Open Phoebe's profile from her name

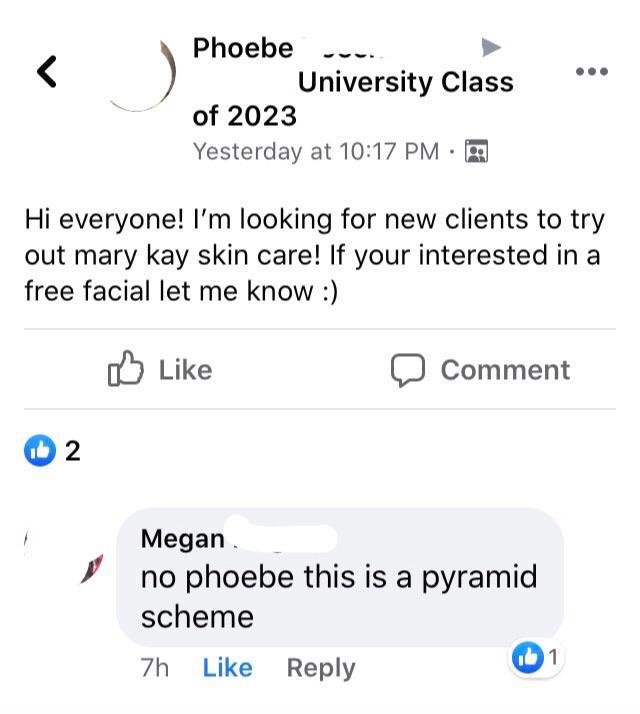[x=243, y=47]
